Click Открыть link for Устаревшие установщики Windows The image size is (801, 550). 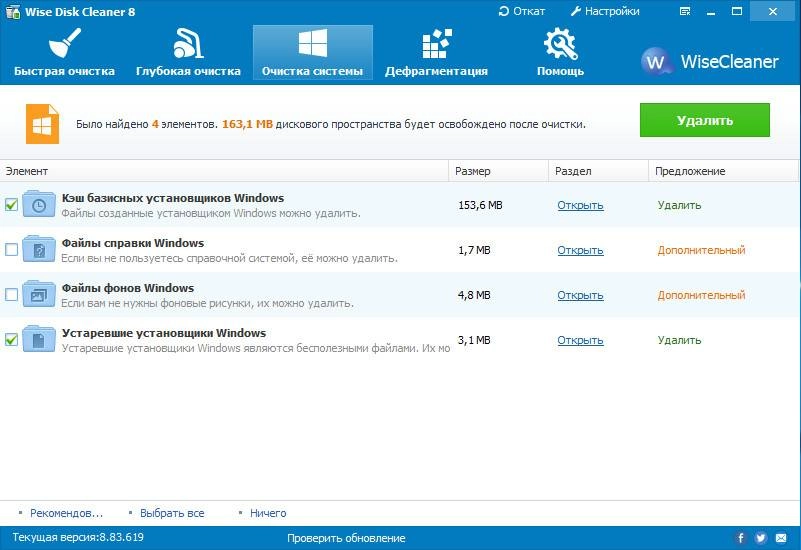point(580,340)
